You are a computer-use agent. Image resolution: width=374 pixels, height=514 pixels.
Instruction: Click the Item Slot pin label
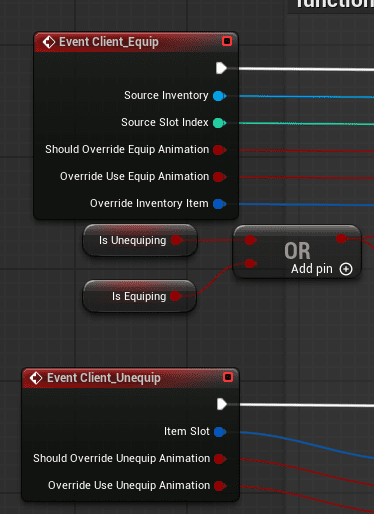187,431
